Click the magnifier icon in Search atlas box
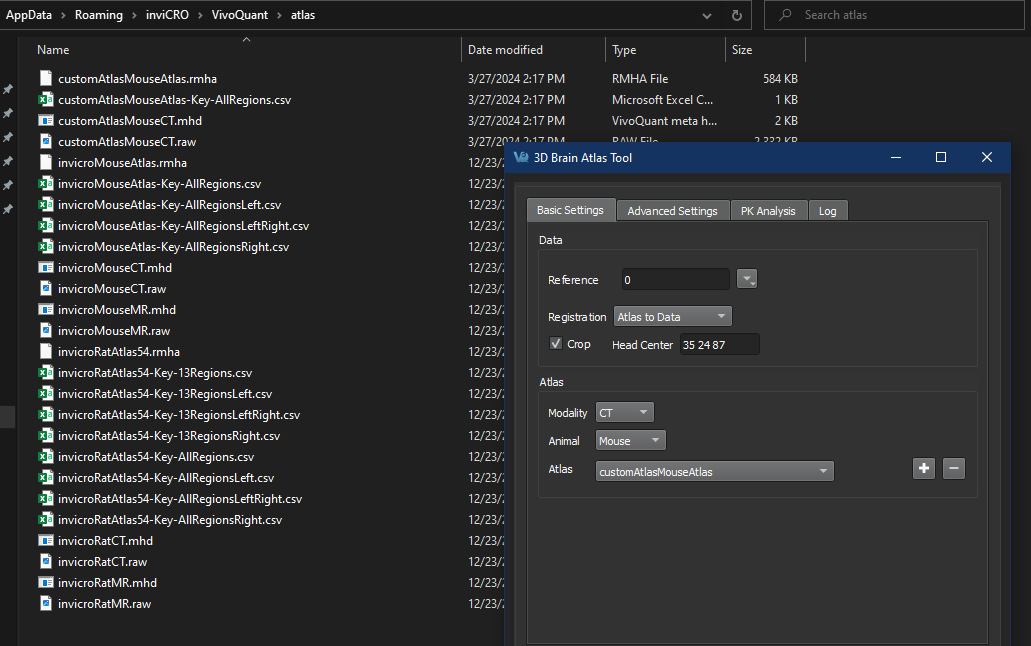1031x646 pixels. pyautogui.click(x=784, y=14)
